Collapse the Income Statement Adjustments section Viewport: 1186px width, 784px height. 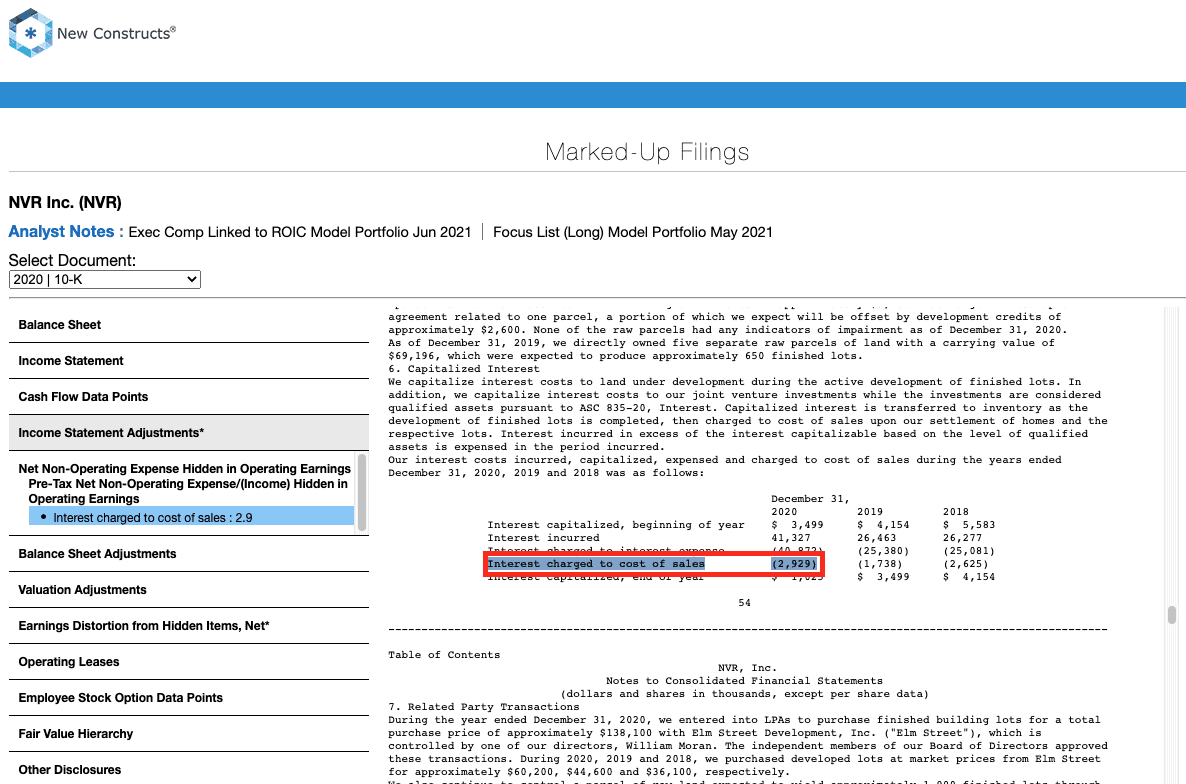(188, 433)
